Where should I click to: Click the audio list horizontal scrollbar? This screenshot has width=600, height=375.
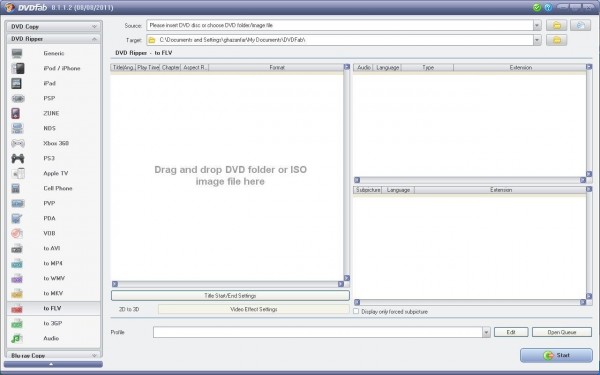point(470,180)
